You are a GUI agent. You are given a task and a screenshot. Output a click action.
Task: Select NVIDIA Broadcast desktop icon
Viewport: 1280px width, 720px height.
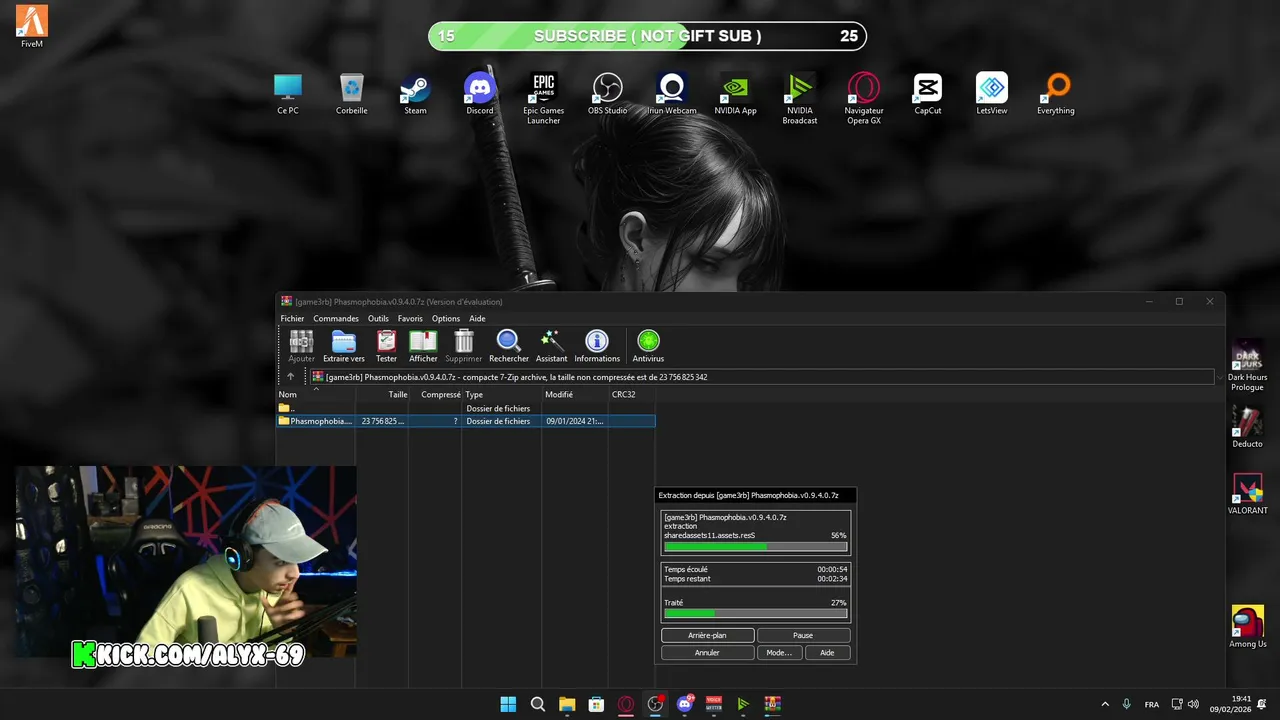(x=800, y=99)
